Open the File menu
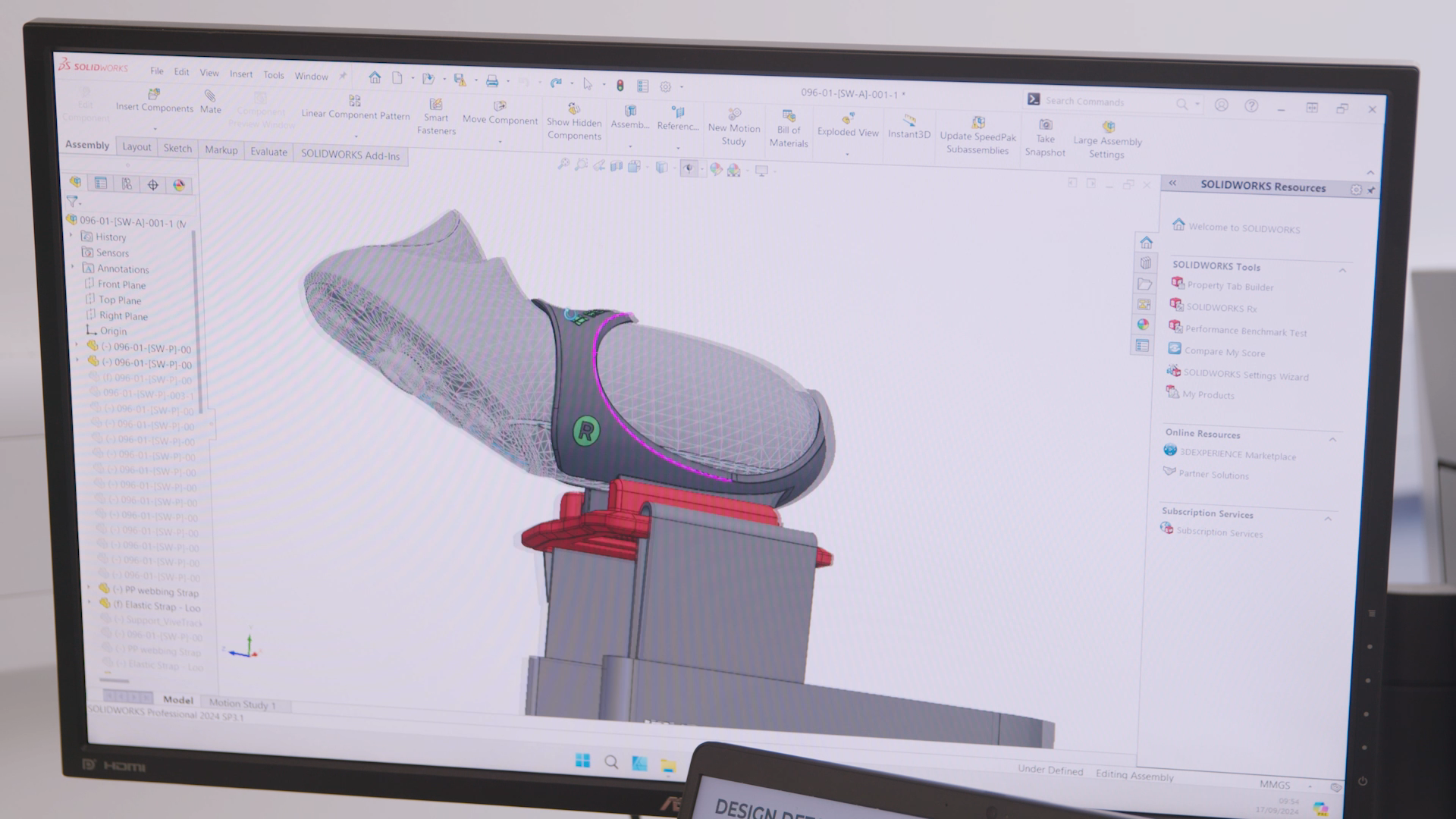This screenshot has height=819, width=1456. 157,71
